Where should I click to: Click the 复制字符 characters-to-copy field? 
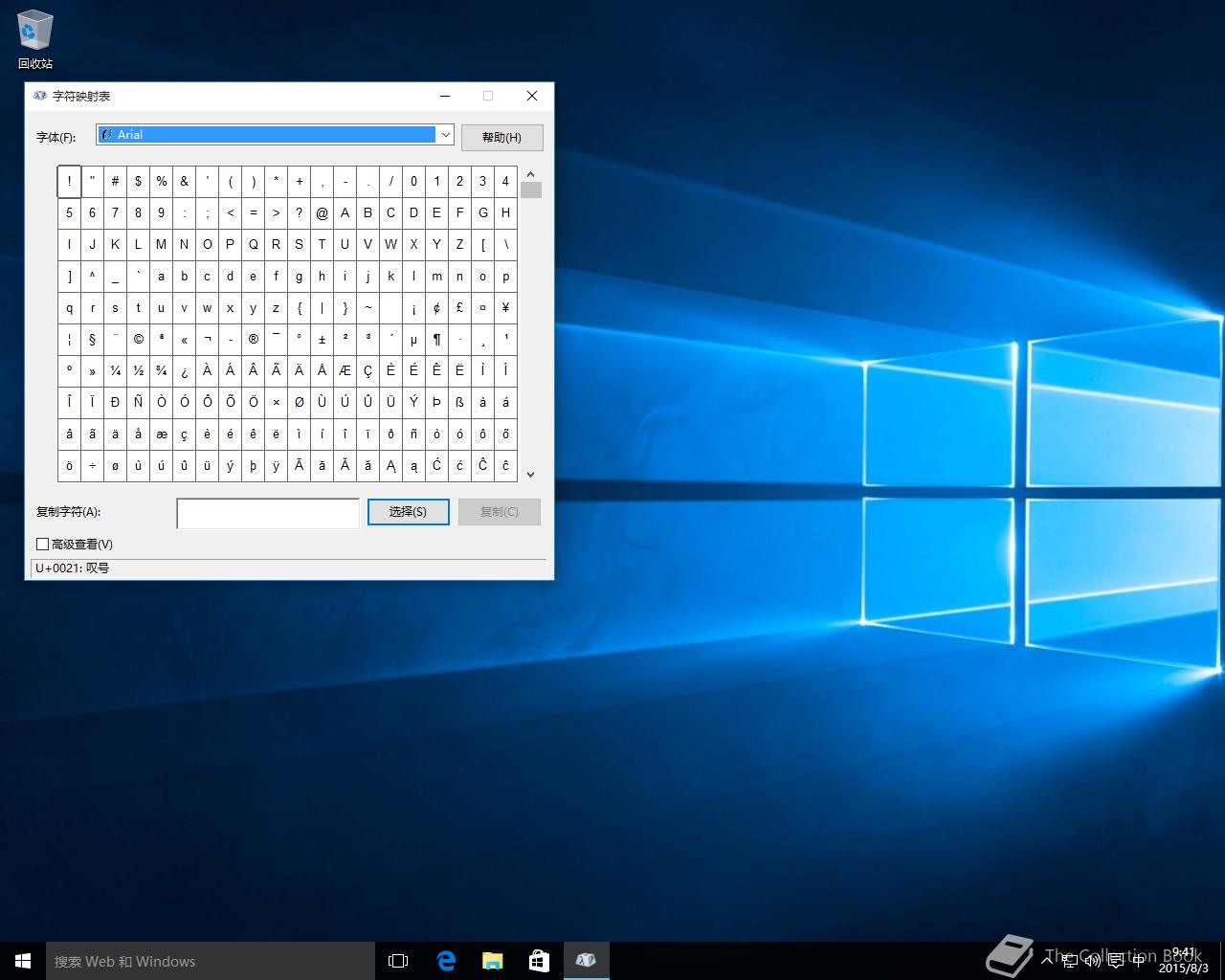click(x=268, y=513)
